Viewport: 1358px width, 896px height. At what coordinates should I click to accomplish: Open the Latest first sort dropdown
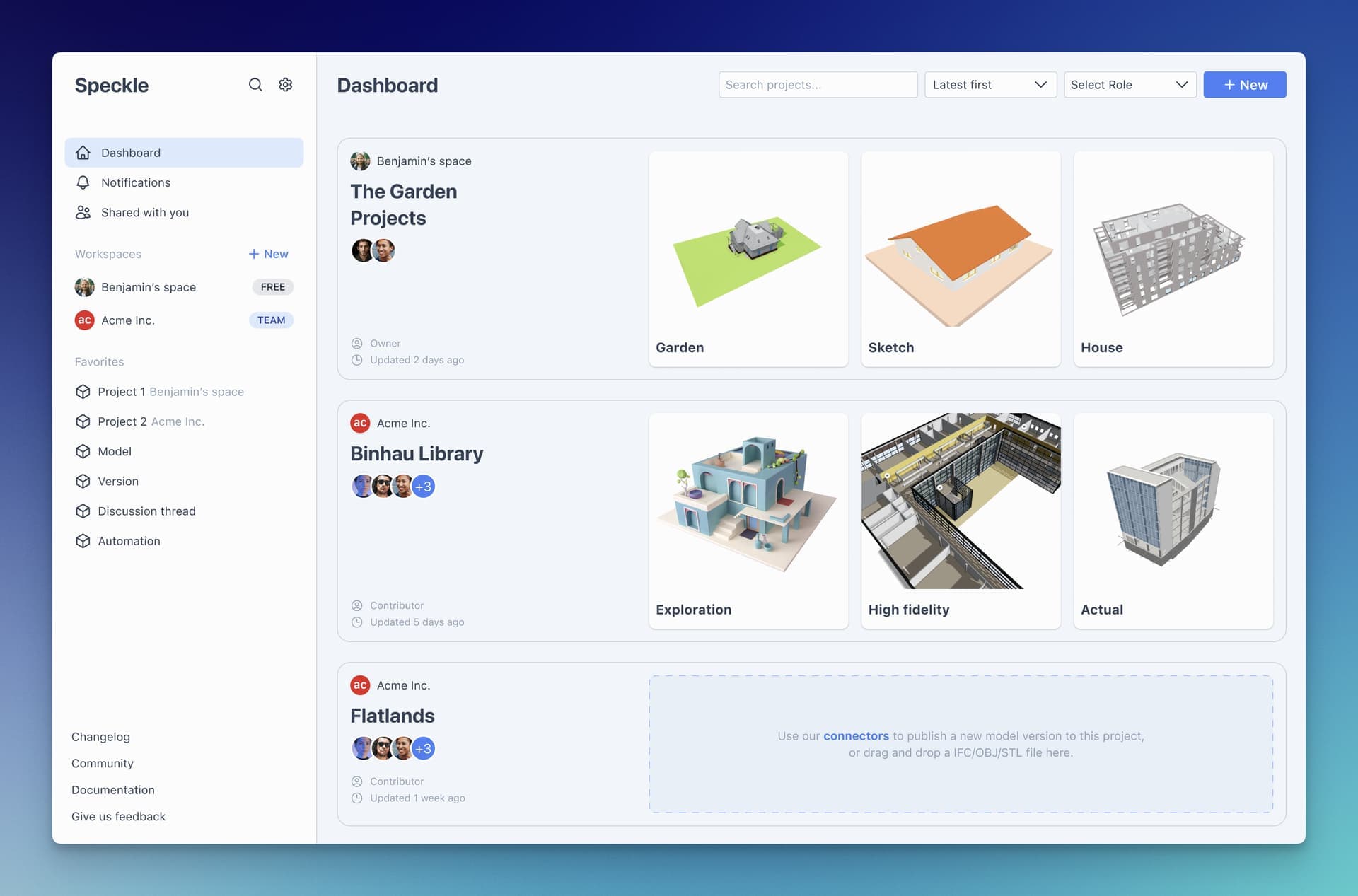tap(990, 84)
